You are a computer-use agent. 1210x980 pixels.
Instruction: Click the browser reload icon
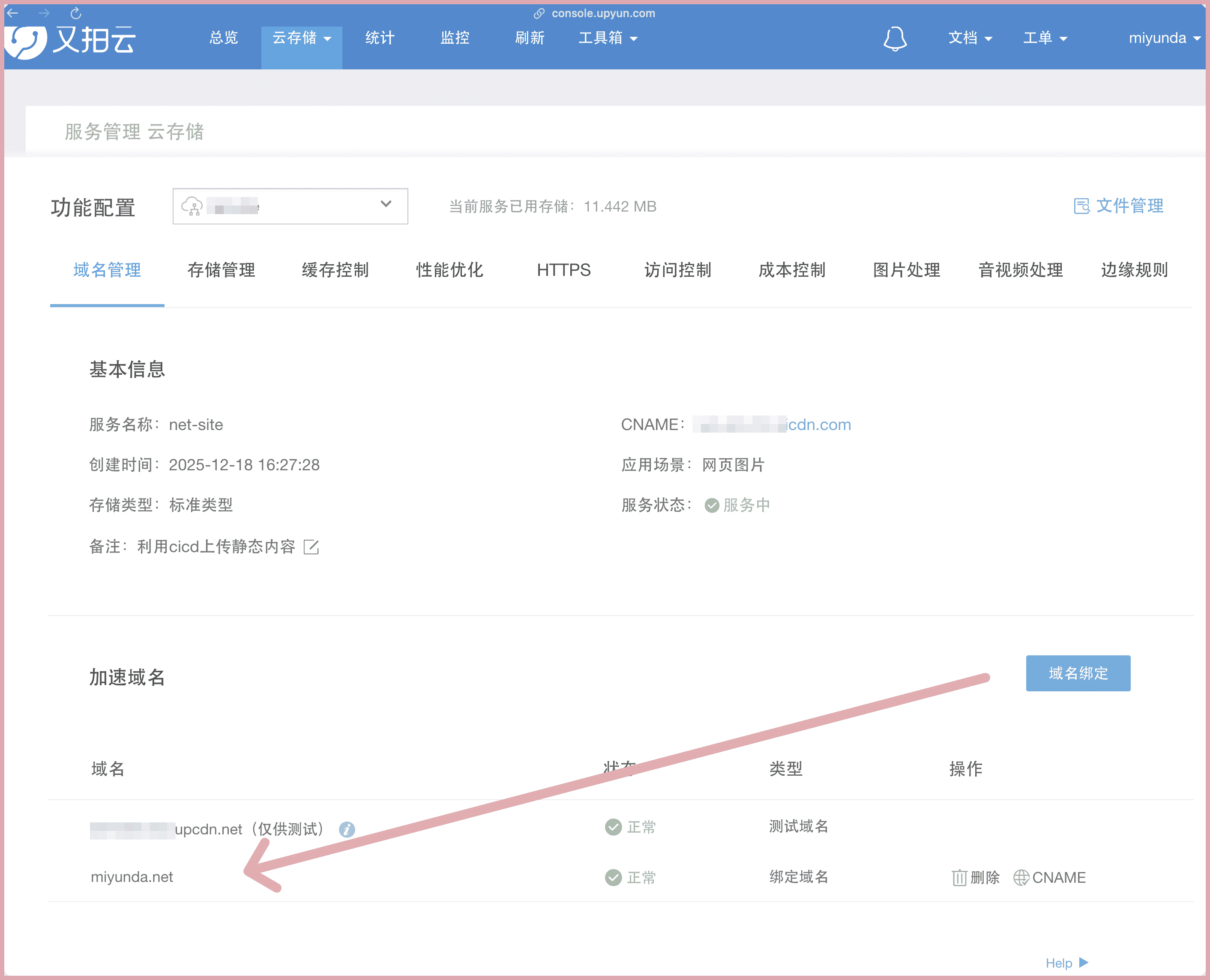coord(76,13)
